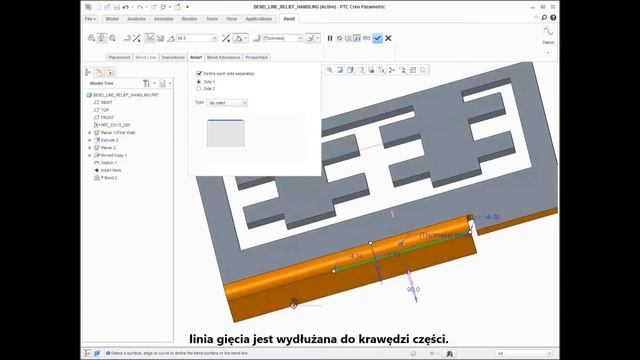Open the Transitions panel tab
Viewport: 640px width, 360px height.
click(x=173, y=58)
